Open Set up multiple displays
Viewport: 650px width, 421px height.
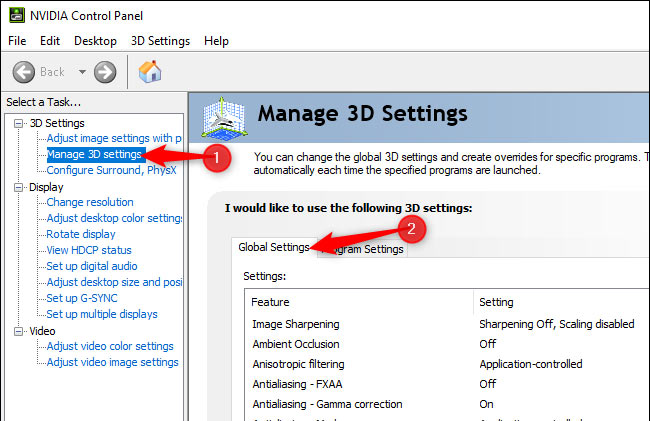[102, 314]
